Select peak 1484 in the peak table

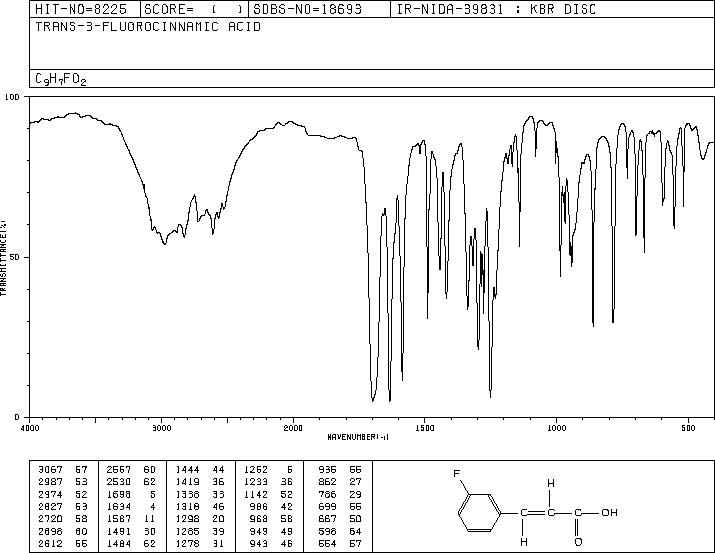click(119, 543)
